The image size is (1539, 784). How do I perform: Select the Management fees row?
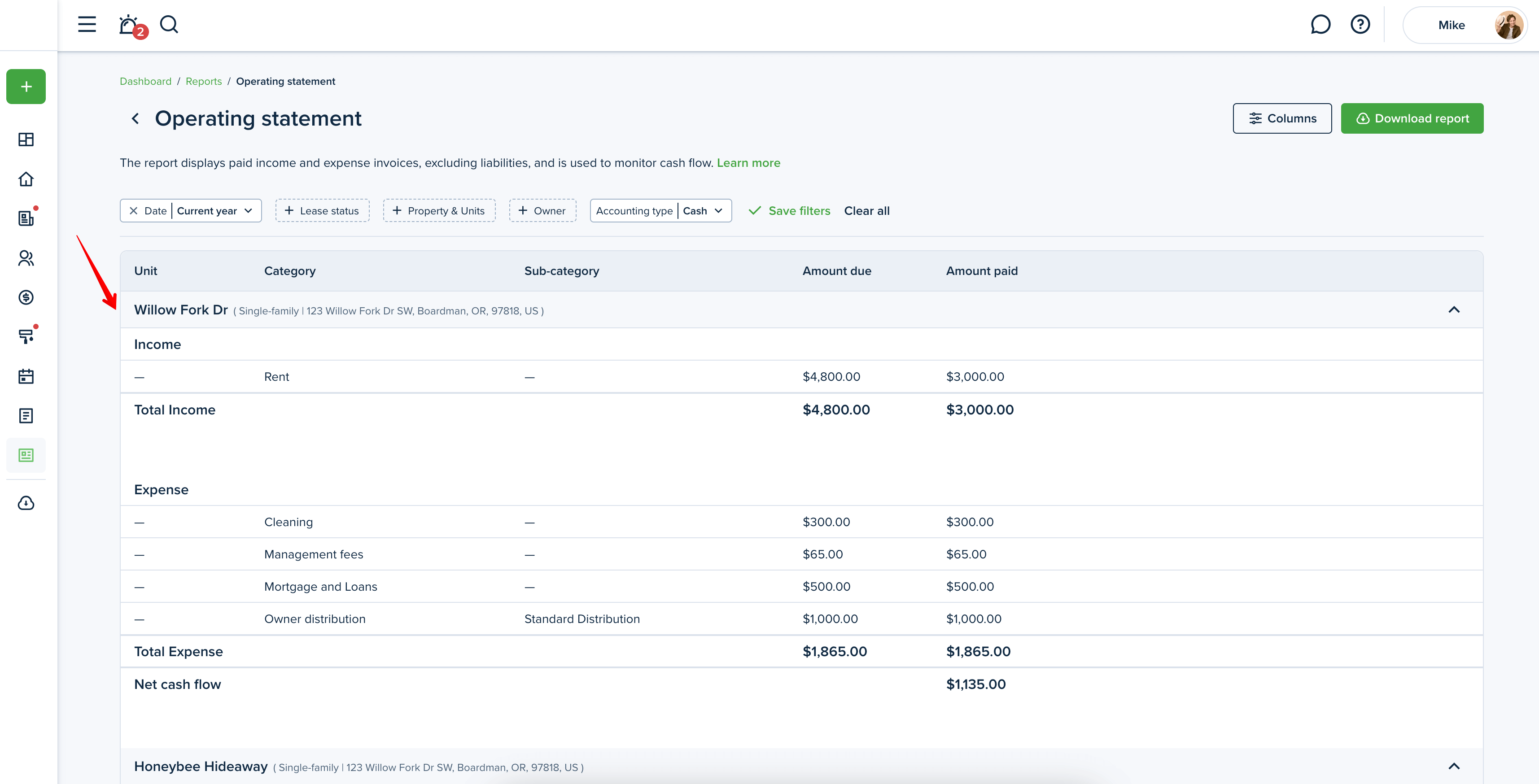pos(801,554)
